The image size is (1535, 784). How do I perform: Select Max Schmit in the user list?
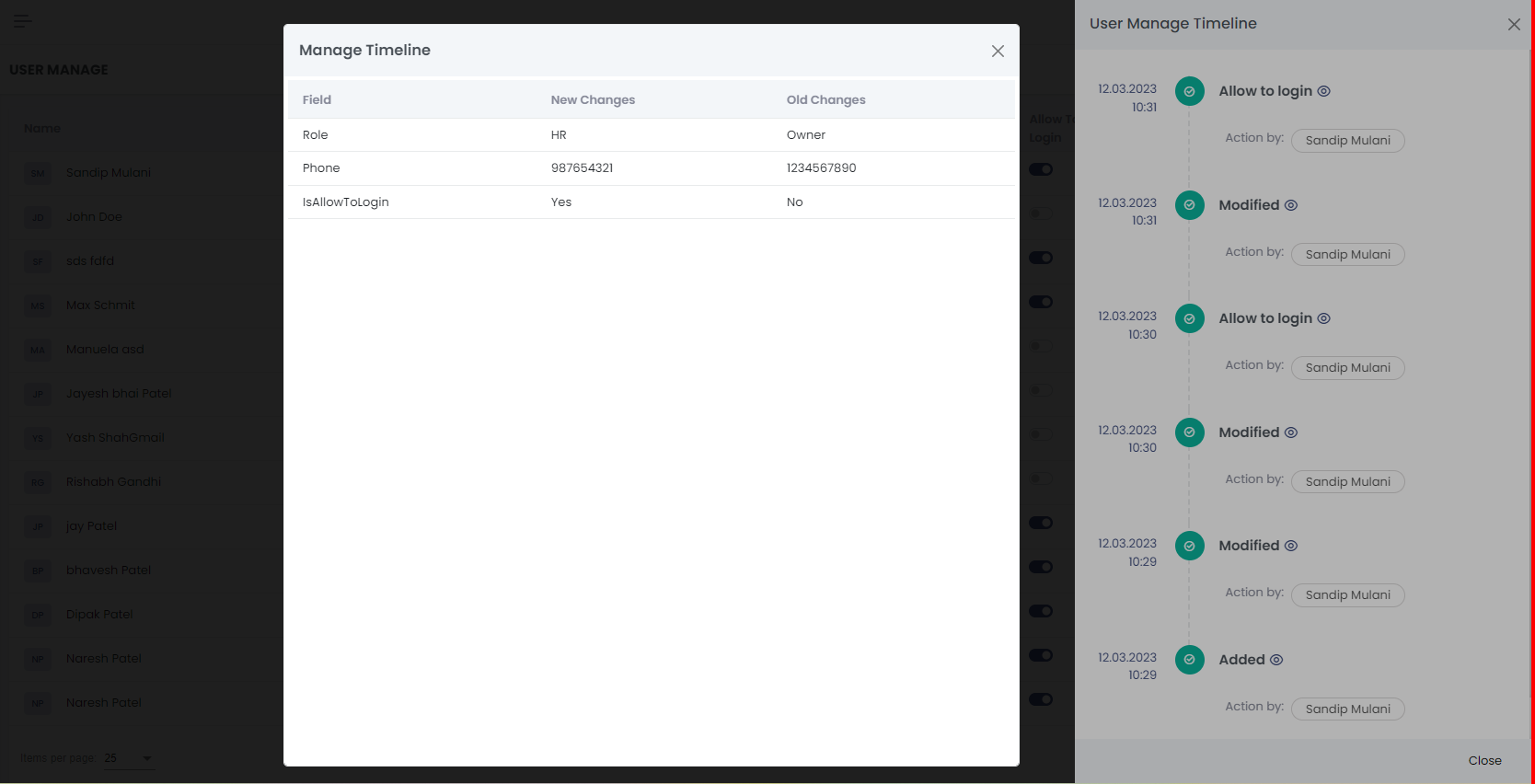tap(100, 306)
